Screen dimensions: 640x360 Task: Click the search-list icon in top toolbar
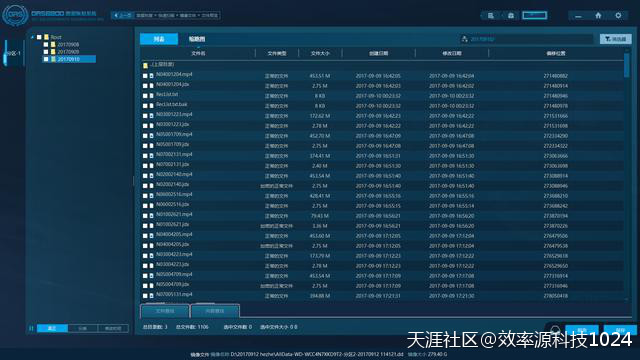[x=491, y=16]
